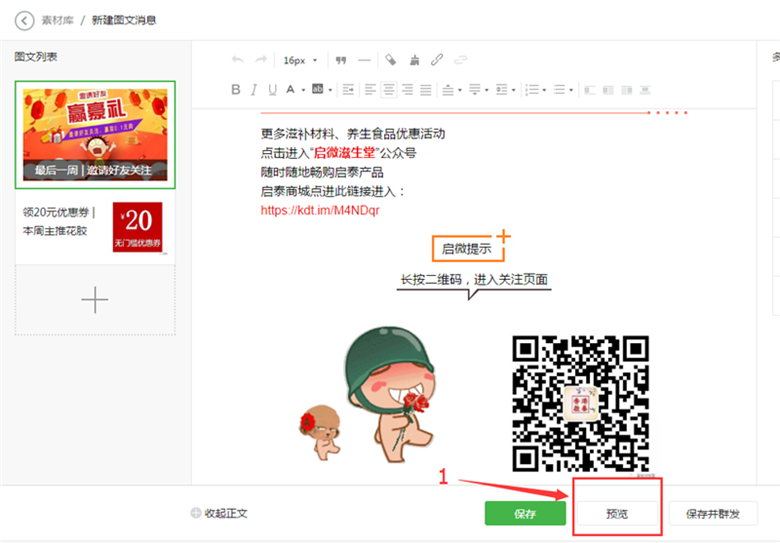Align text to the left

point(370,90)
